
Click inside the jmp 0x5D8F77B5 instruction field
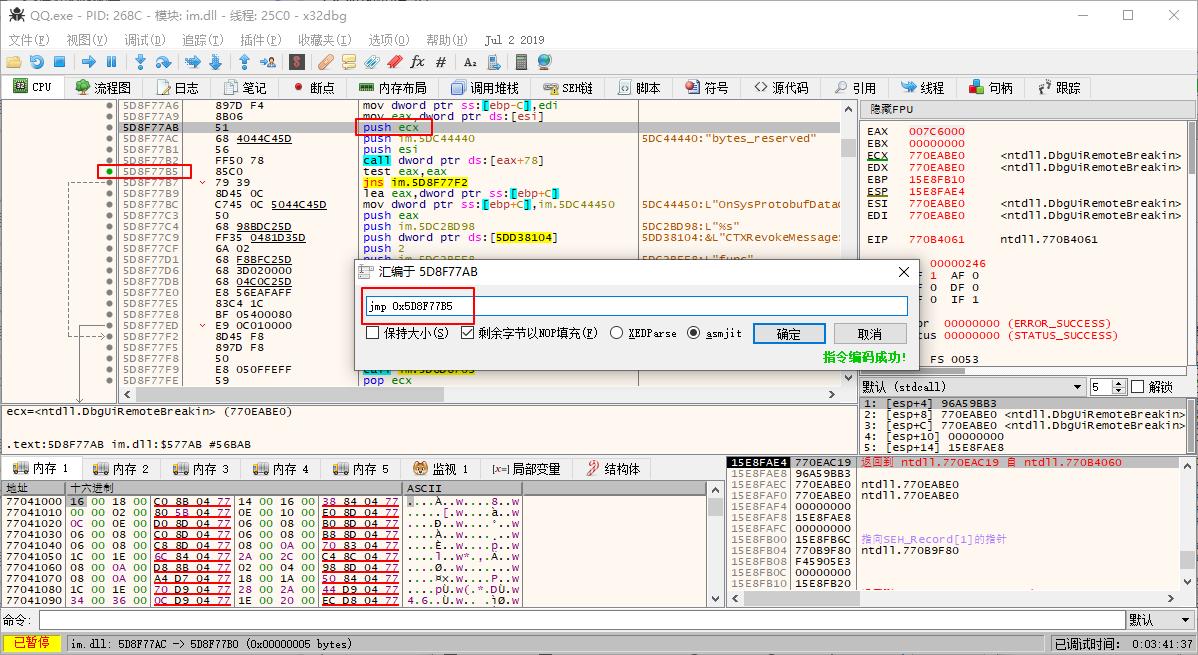pos(500,306)
